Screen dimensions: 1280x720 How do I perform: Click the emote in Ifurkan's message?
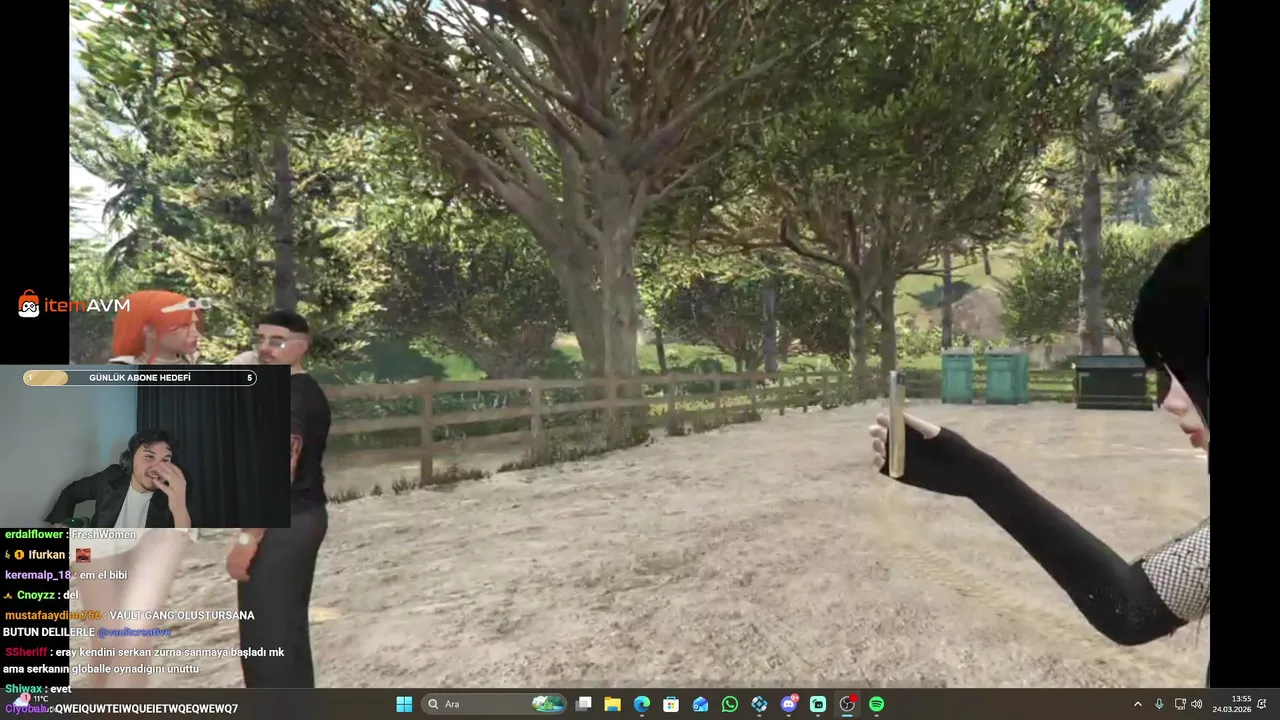(83, 555)
